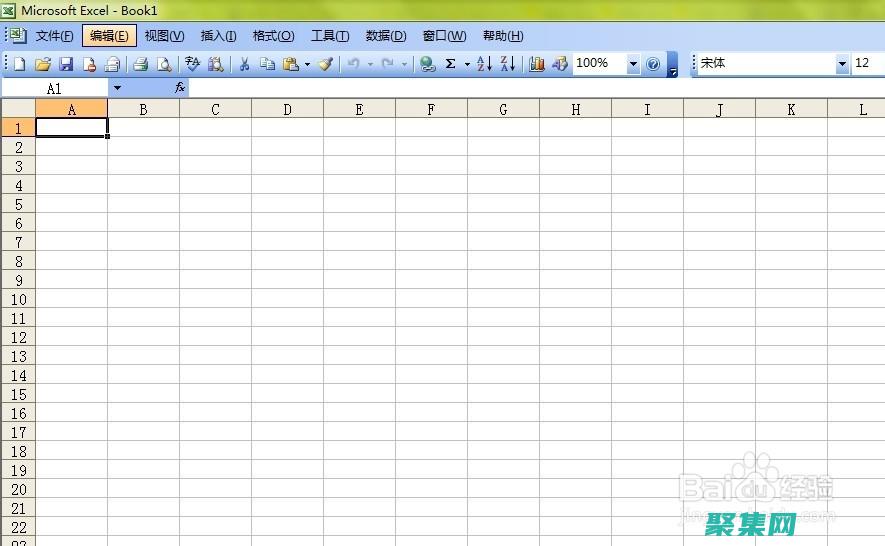
Task: Open the Research binoculars icon
Action: (216, 64)
